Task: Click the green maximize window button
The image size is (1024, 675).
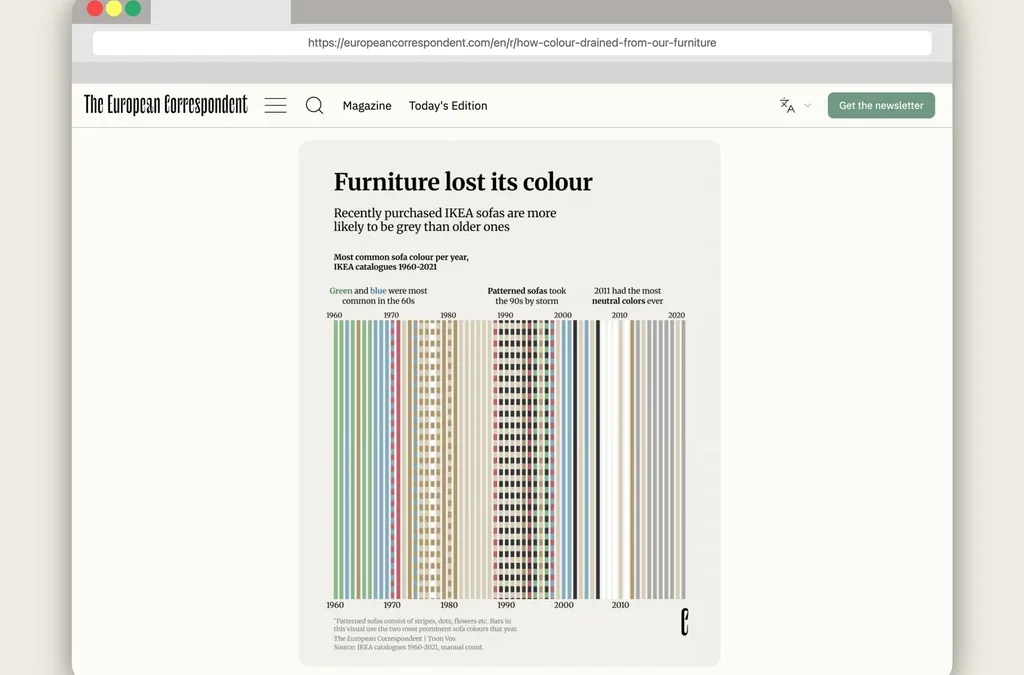Action: 133,8
